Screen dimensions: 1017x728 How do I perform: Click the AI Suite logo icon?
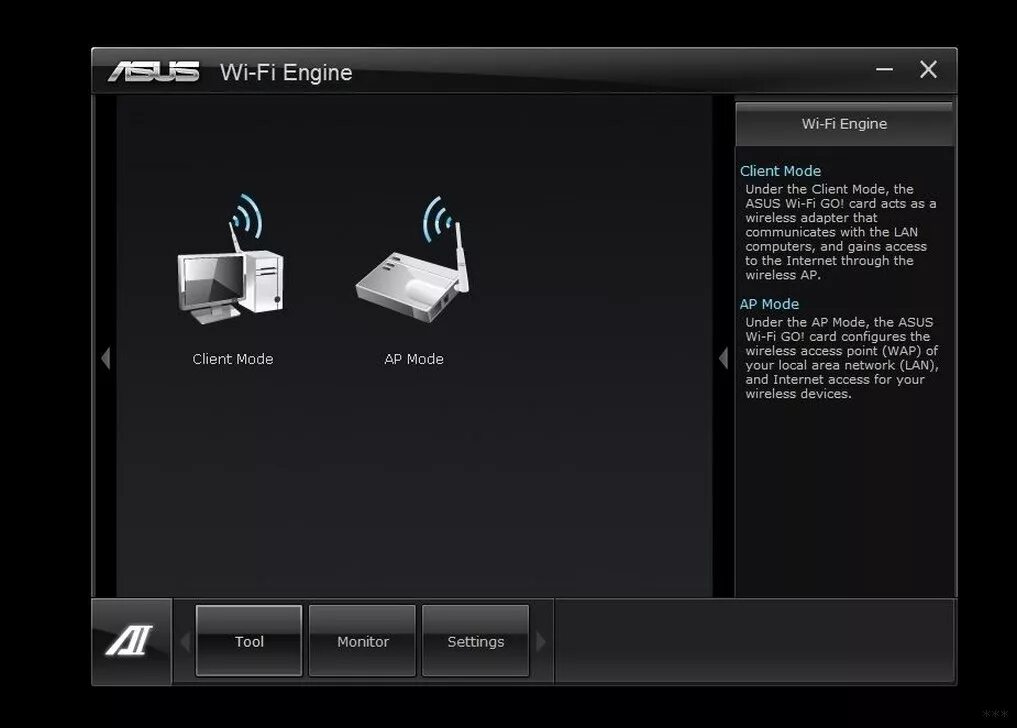pos(132,641)
